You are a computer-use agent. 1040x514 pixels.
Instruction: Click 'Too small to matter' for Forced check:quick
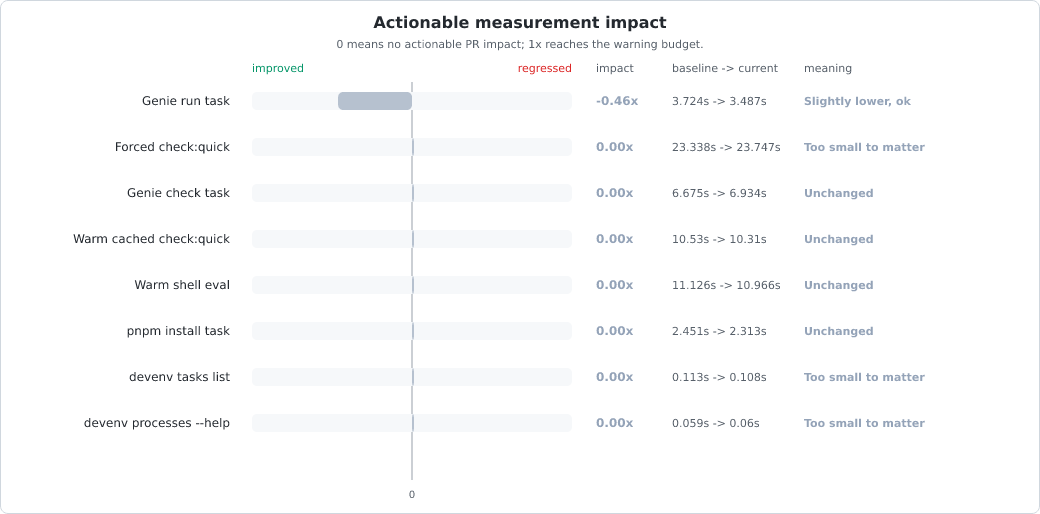(x=864, y=147)
